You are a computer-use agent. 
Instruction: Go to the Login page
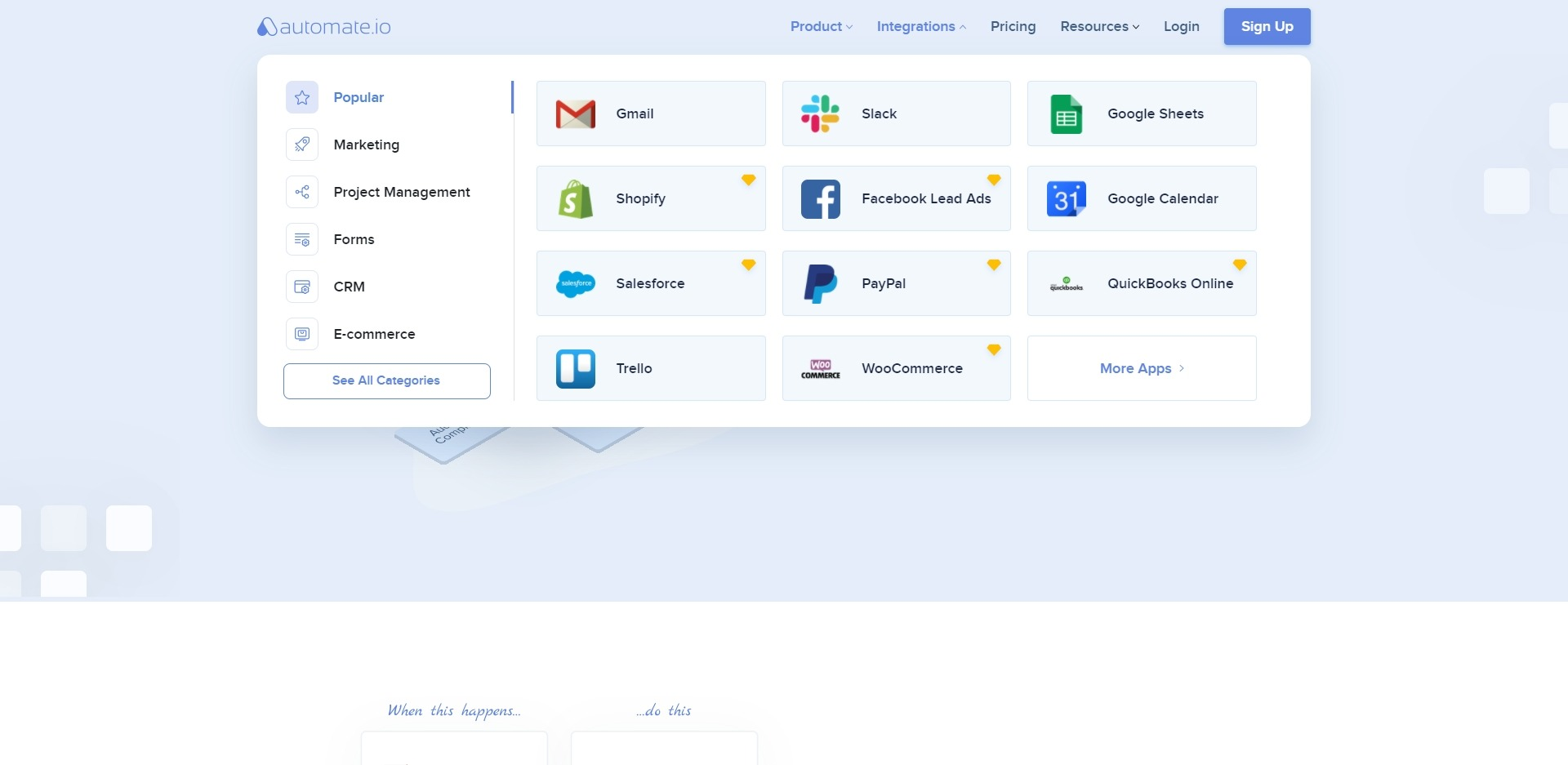(x=1181, y=26)
